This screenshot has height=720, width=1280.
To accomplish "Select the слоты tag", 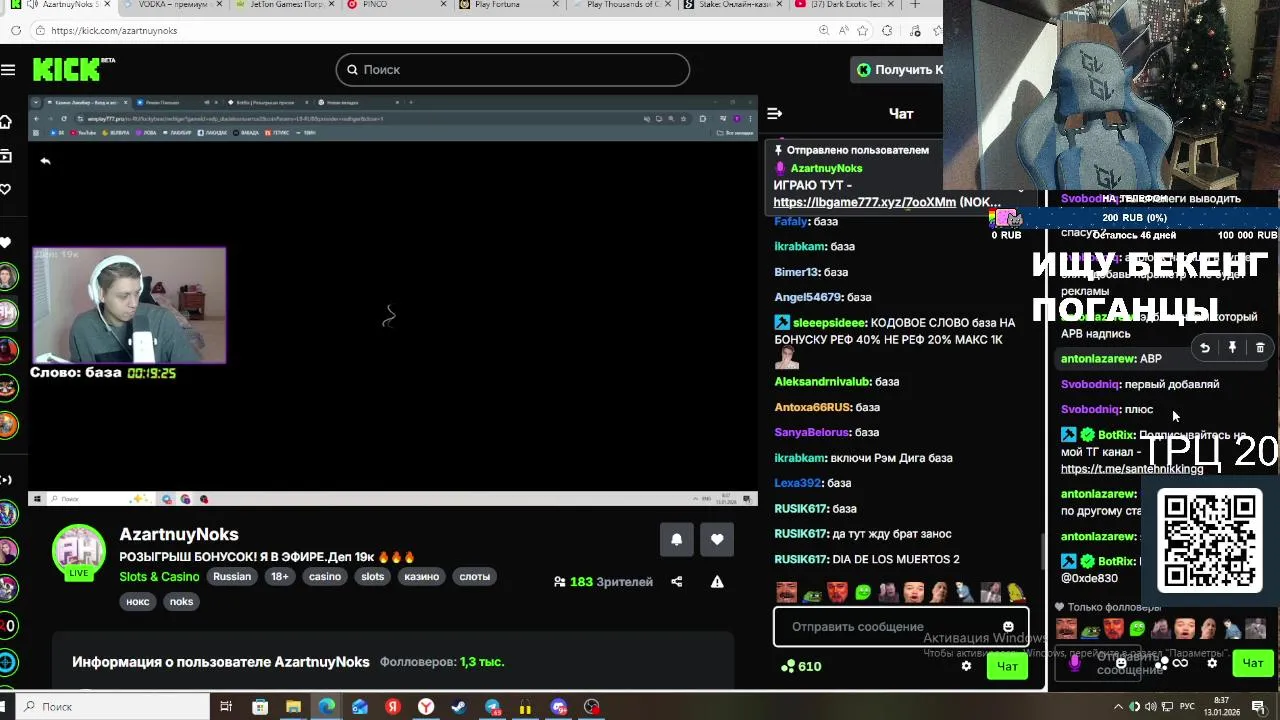I will tap(474, 577).
